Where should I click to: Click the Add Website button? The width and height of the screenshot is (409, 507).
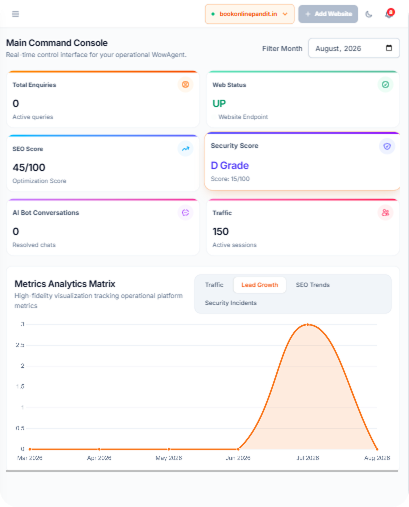tap(328, 14)
